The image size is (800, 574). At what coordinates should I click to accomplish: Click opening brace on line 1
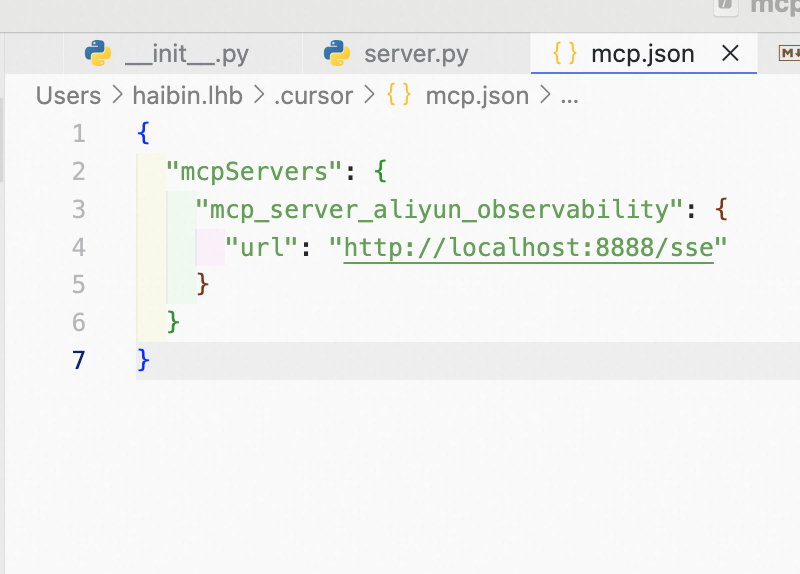pos(143,133)
